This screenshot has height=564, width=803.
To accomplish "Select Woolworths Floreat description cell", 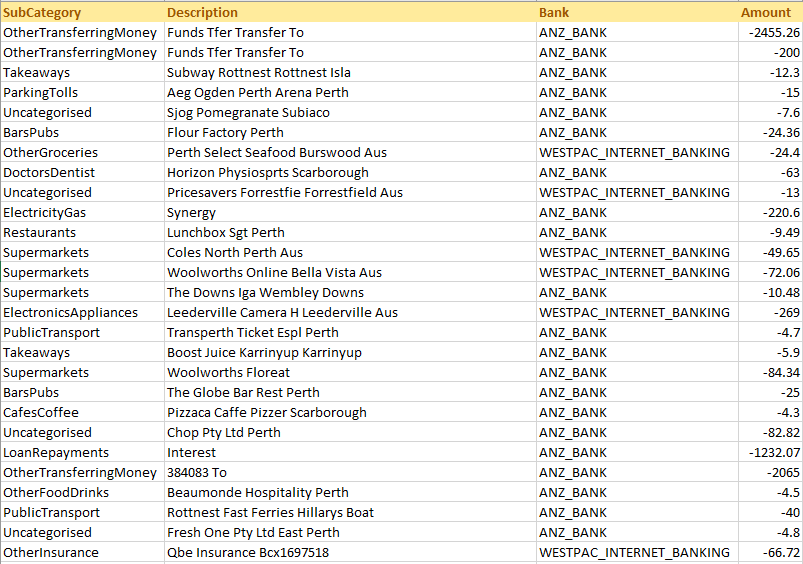I will pyautogui.click(x=350, y=372).
